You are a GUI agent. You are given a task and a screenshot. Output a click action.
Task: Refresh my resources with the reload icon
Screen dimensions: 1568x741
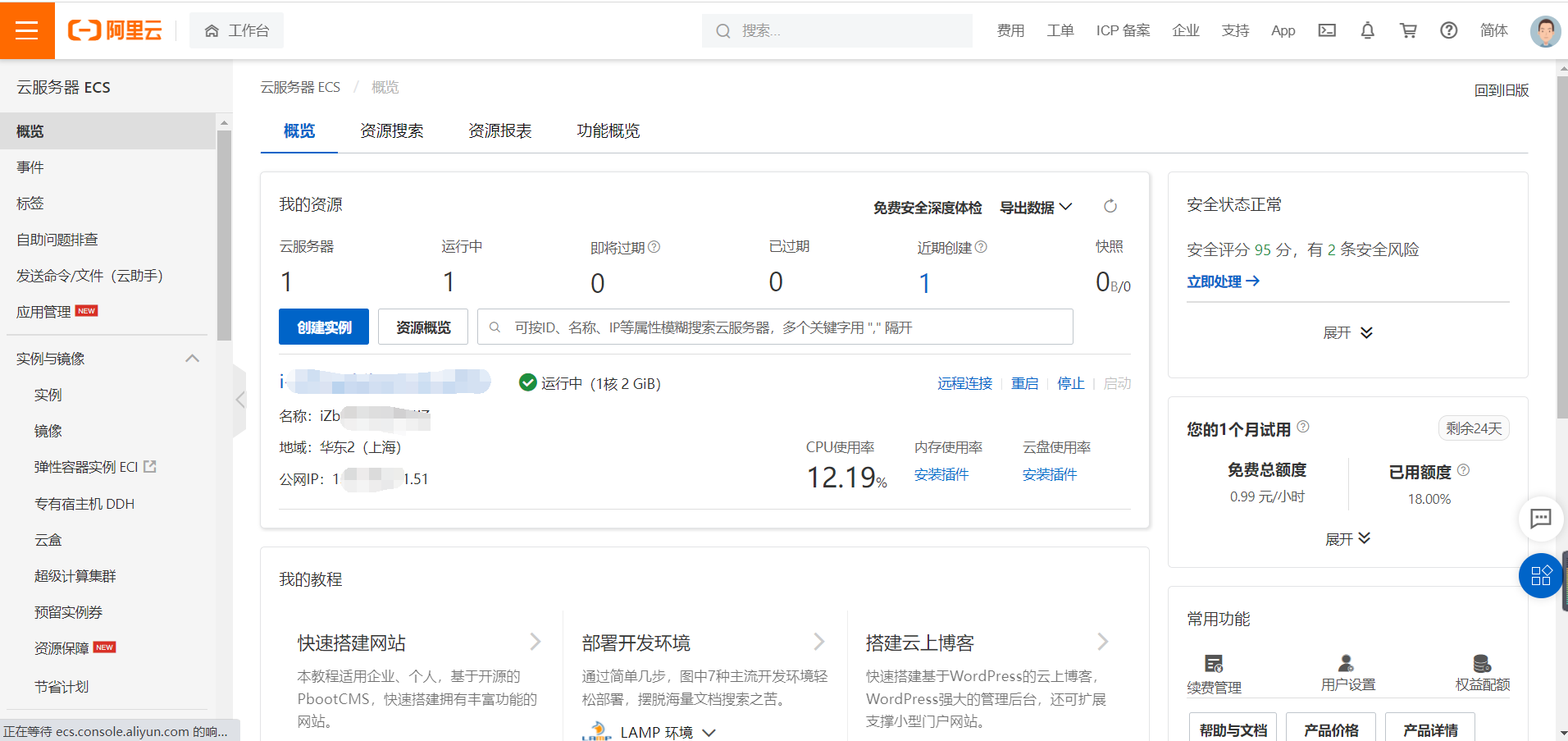click(1110, 206)
